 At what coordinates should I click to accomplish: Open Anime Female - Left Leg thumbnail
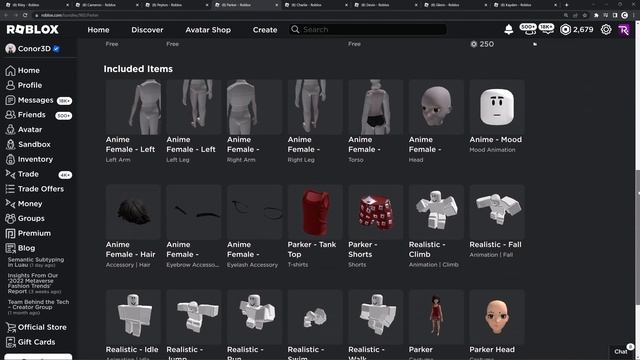click(x=194, y=107)
